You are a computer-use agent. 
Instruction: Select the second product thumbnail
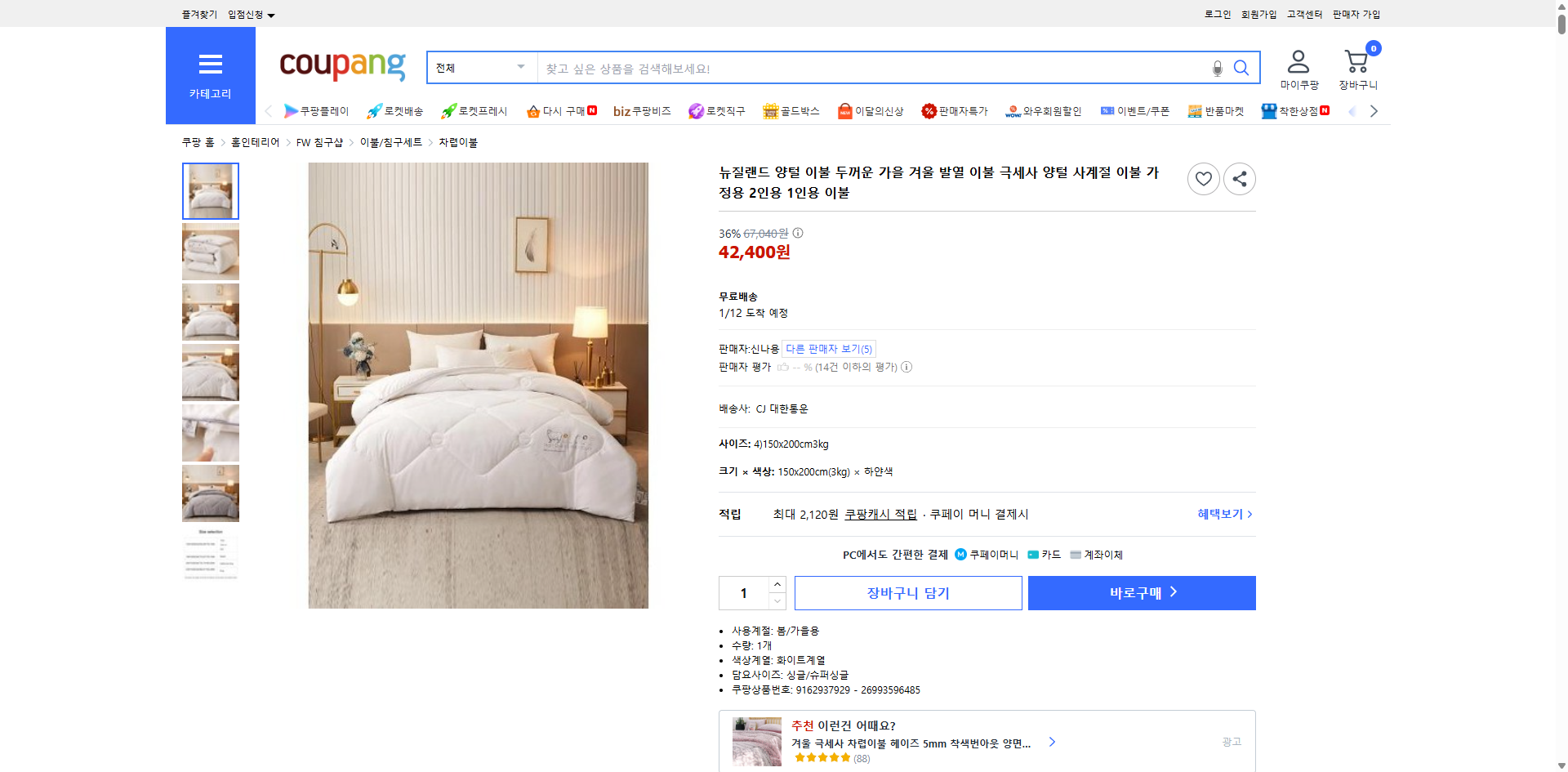point(210,252)
